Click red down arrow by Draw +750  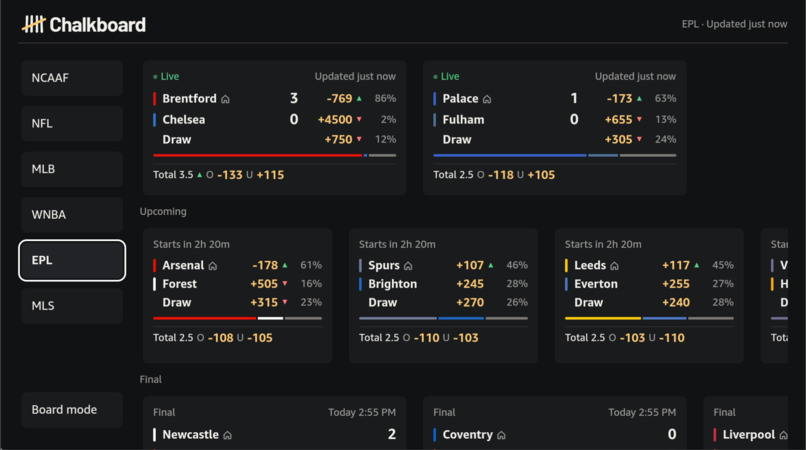[359, 139]
